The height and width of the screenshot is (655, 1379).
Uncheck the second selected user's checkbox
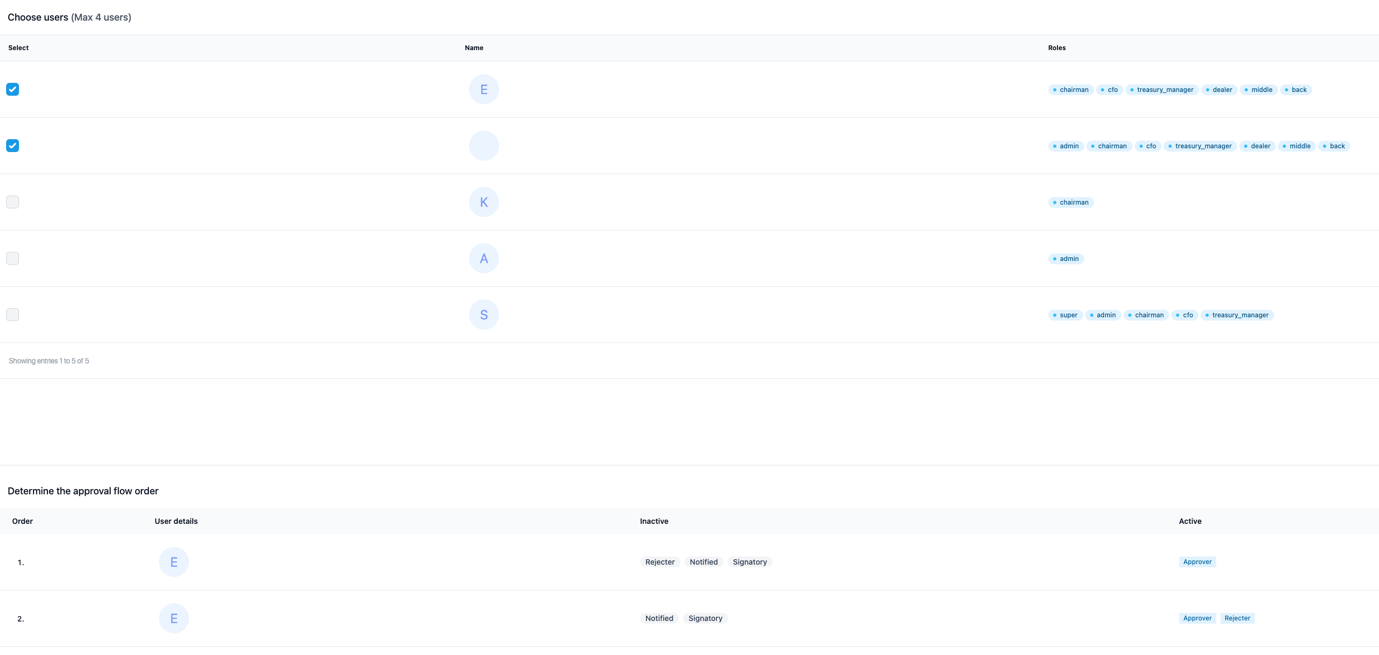click(12, 145)
